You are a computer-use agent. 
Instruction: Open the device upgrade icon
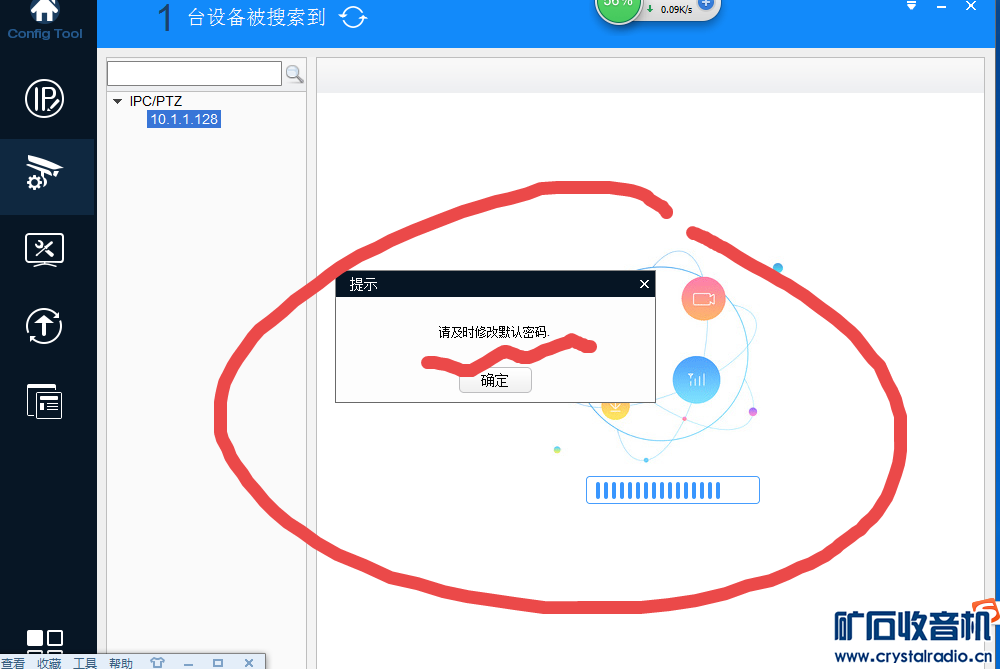(44, 326)
